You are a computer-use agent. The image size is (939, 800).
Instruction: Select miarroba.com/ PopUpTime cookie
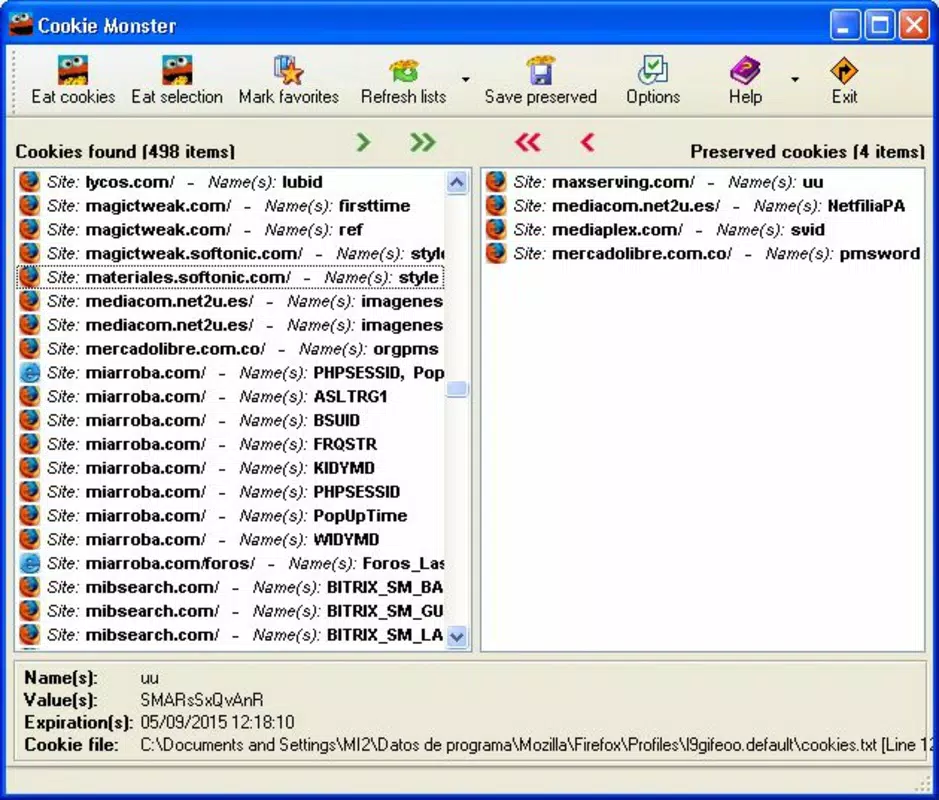click(231, 516)
